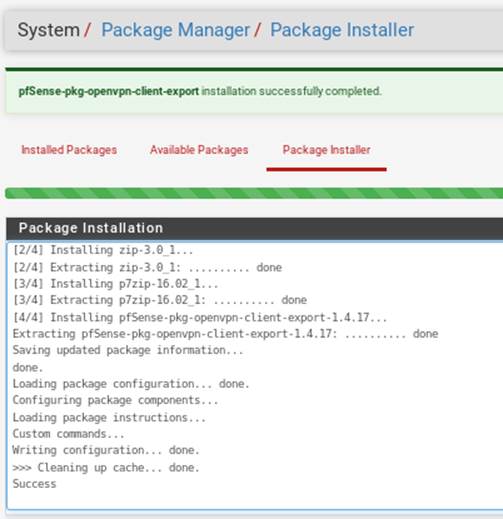
Task: Open the Available Packages tab
Action: (199, 150)
